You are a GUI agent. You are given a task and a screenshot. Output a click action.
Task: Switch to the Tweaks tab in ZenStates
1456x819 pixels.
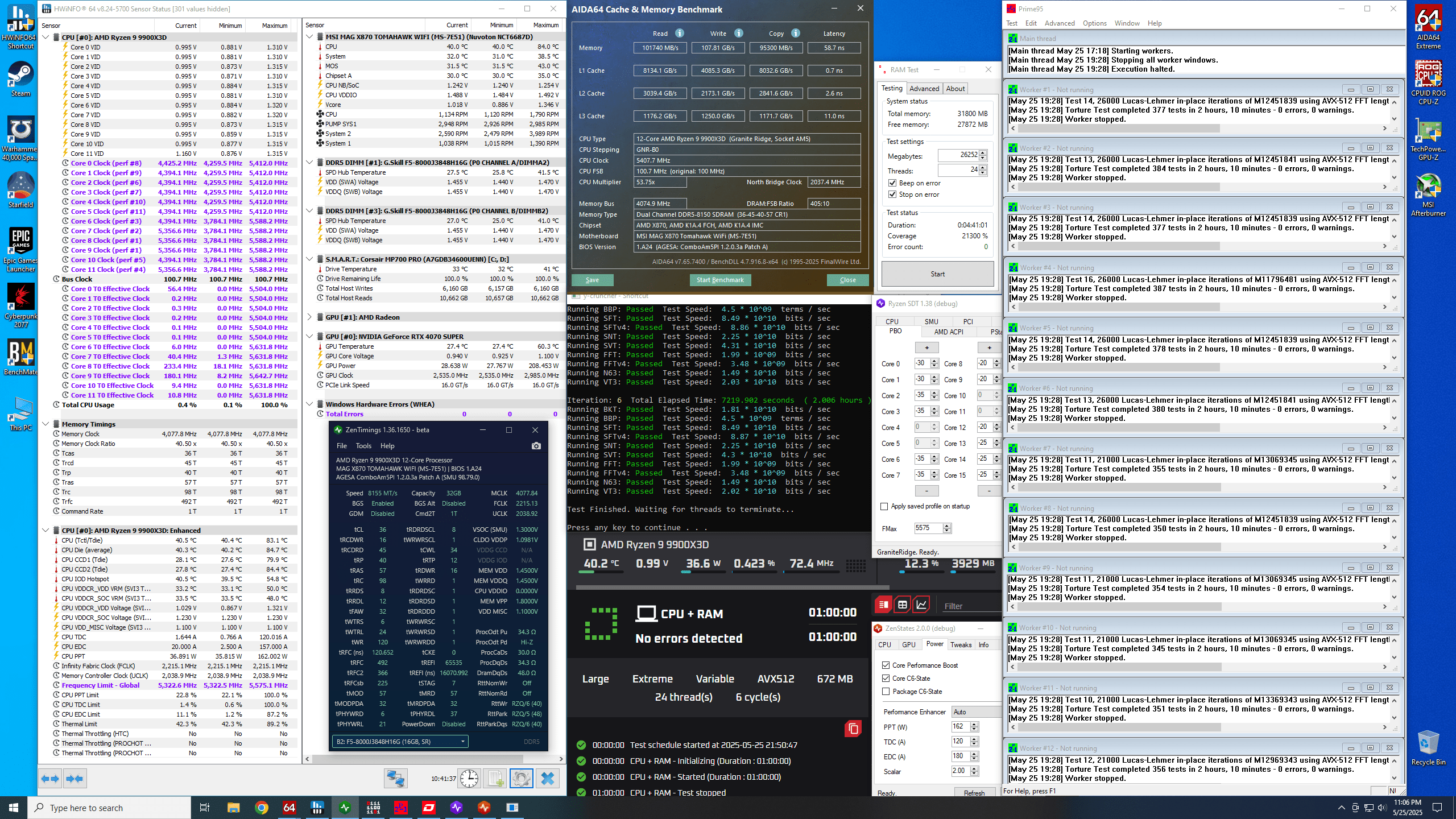coord(961,644)
